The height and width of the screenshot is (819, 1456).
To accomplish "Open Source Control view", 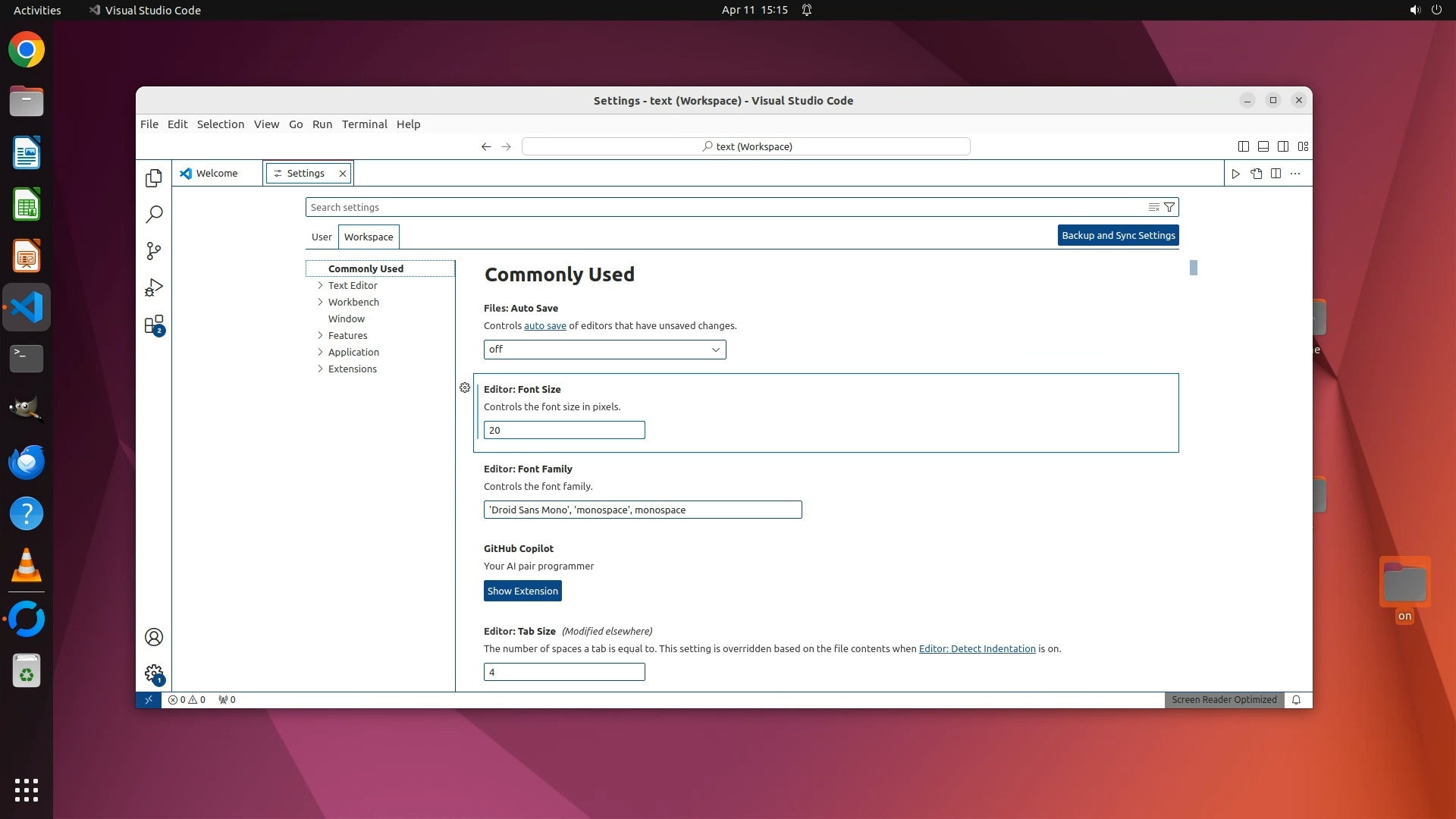I will pyautogui.click(x=154, y=251).
